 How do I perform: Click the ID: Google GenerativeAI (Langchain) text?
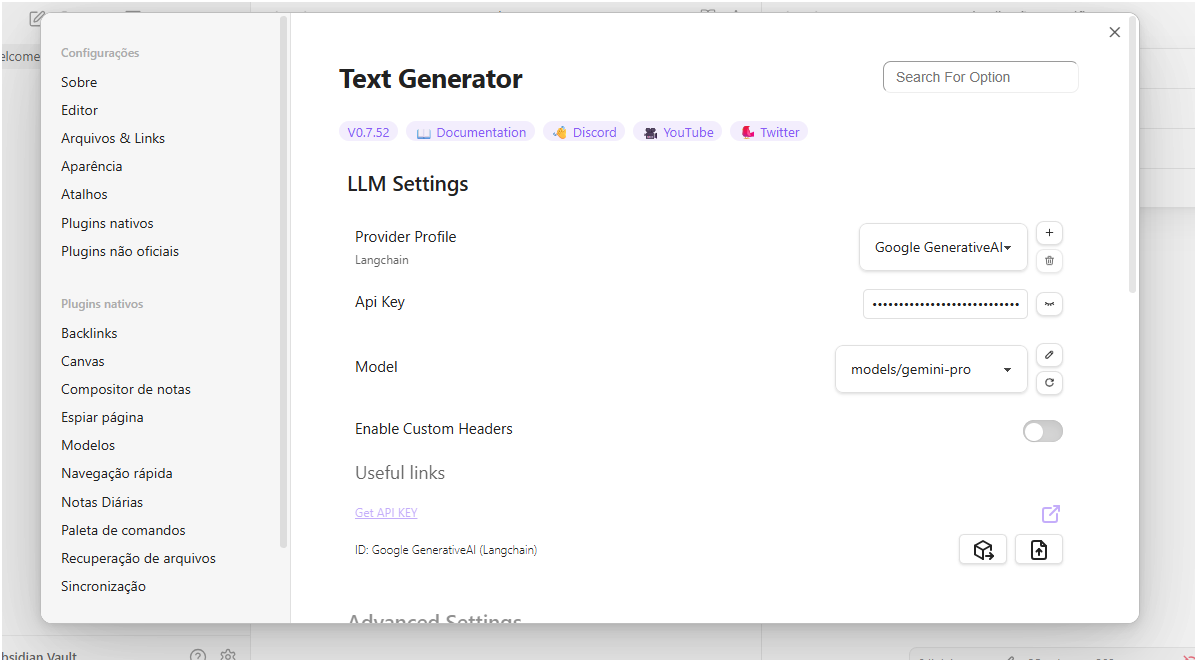446,550
